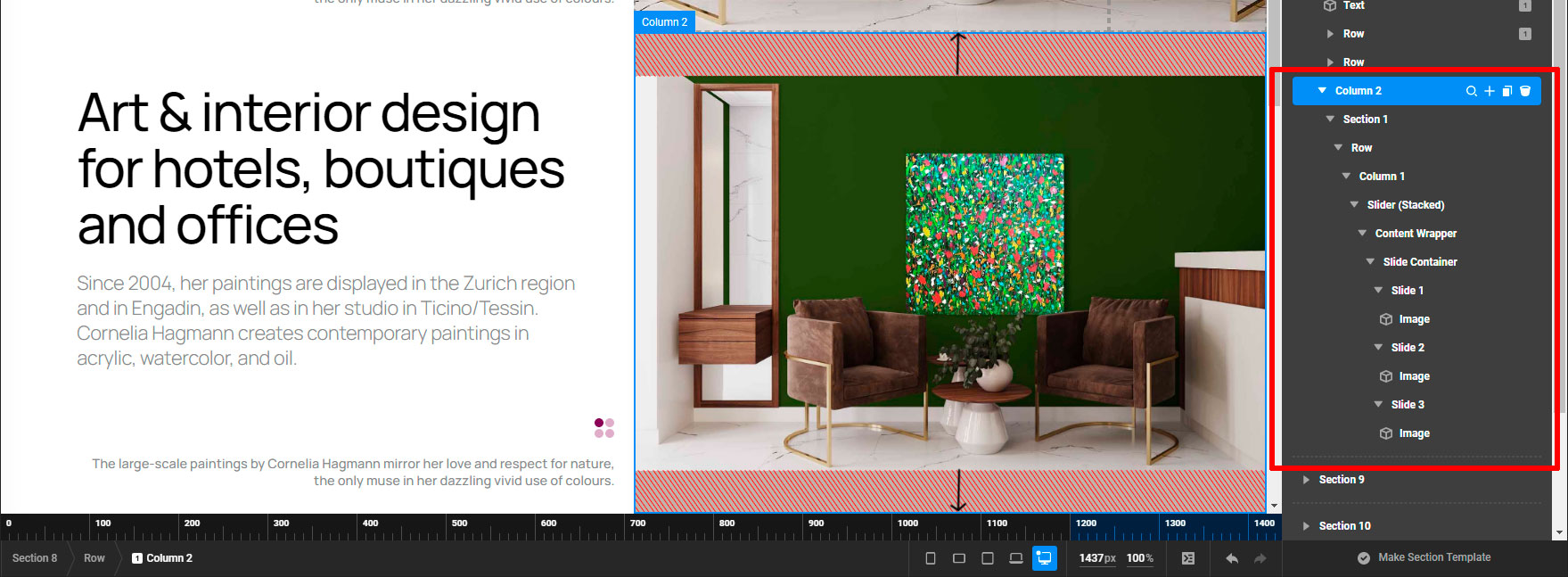Switch to mobile landscape viewport
Viewport: 1568px width, 577px height.
tap(959, 558)
